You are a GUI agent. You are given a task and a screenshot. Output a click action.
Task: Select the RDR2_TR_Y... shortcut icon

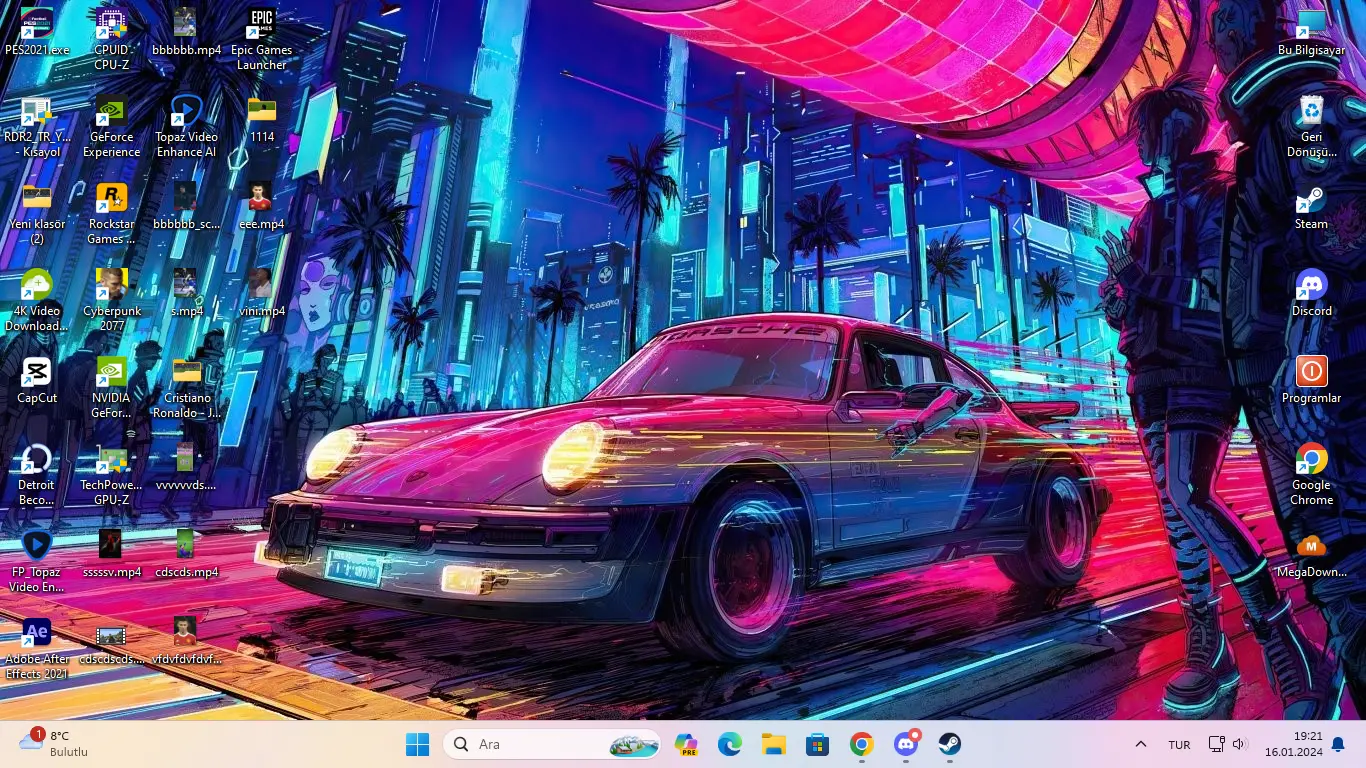pos(37,126)
